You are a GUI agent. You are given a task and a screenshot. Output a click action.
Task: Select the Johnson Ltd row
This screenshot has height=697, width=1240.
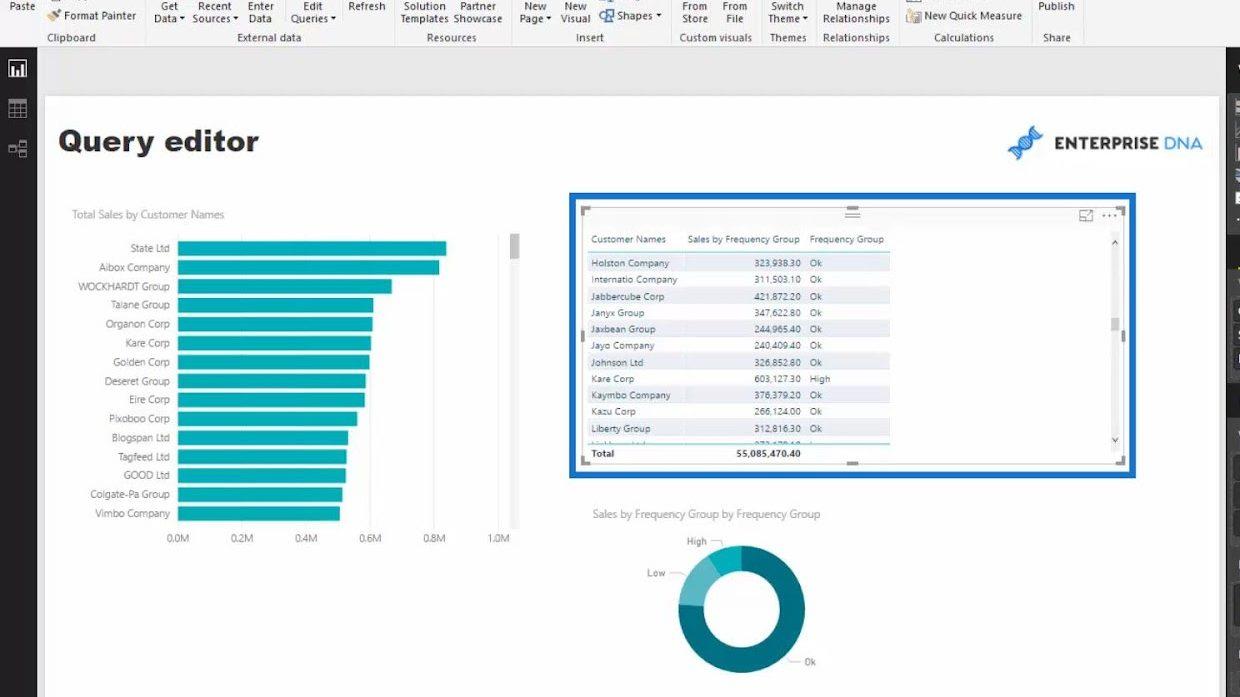[x=738, y=362]
